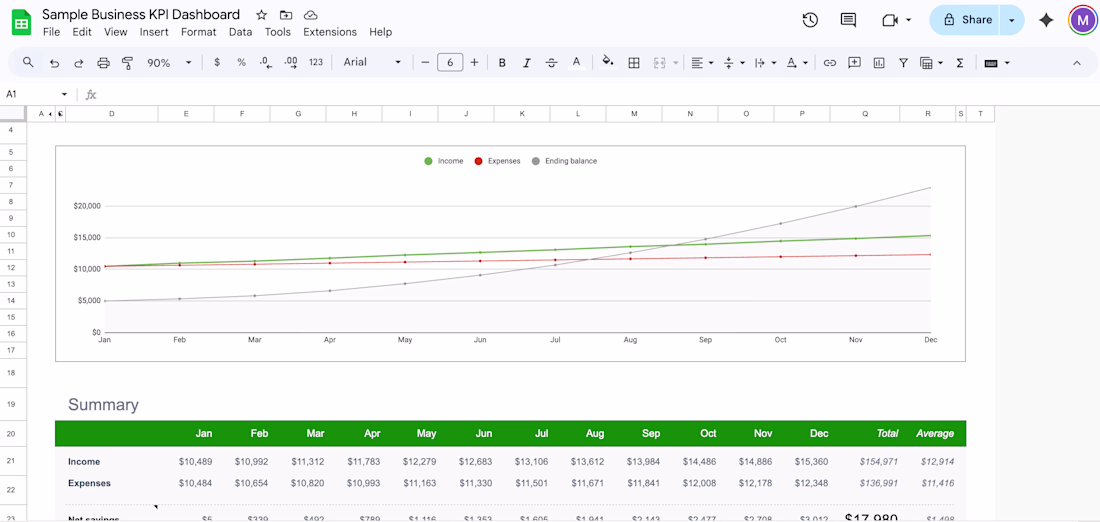The width and height of the screenshot is (1100, 522).
Task: Increase font size with plus button
Action: [x=475, y=62]
